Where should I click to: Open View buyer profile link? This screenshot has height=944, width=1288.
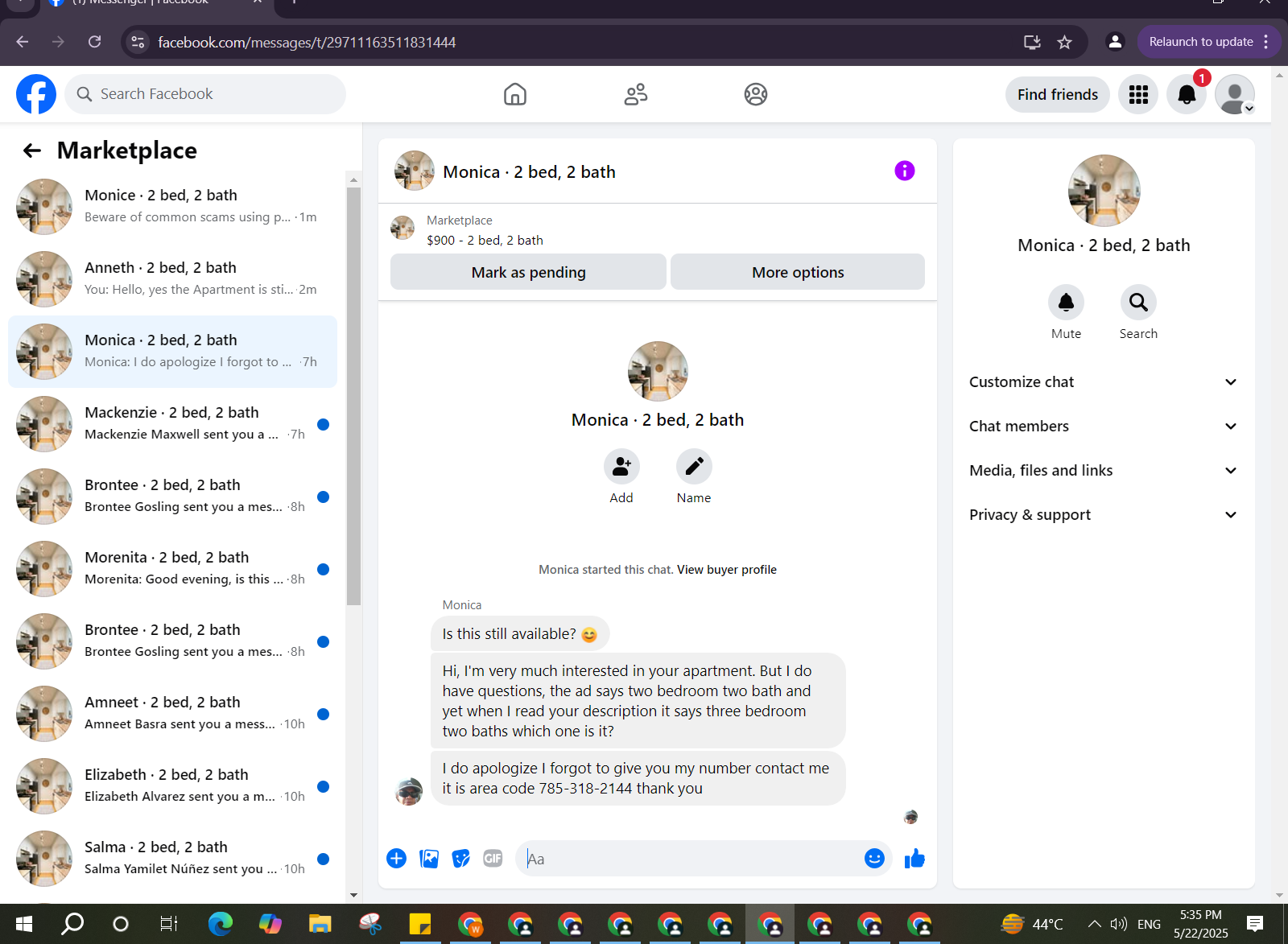click(x=727, y=570)
